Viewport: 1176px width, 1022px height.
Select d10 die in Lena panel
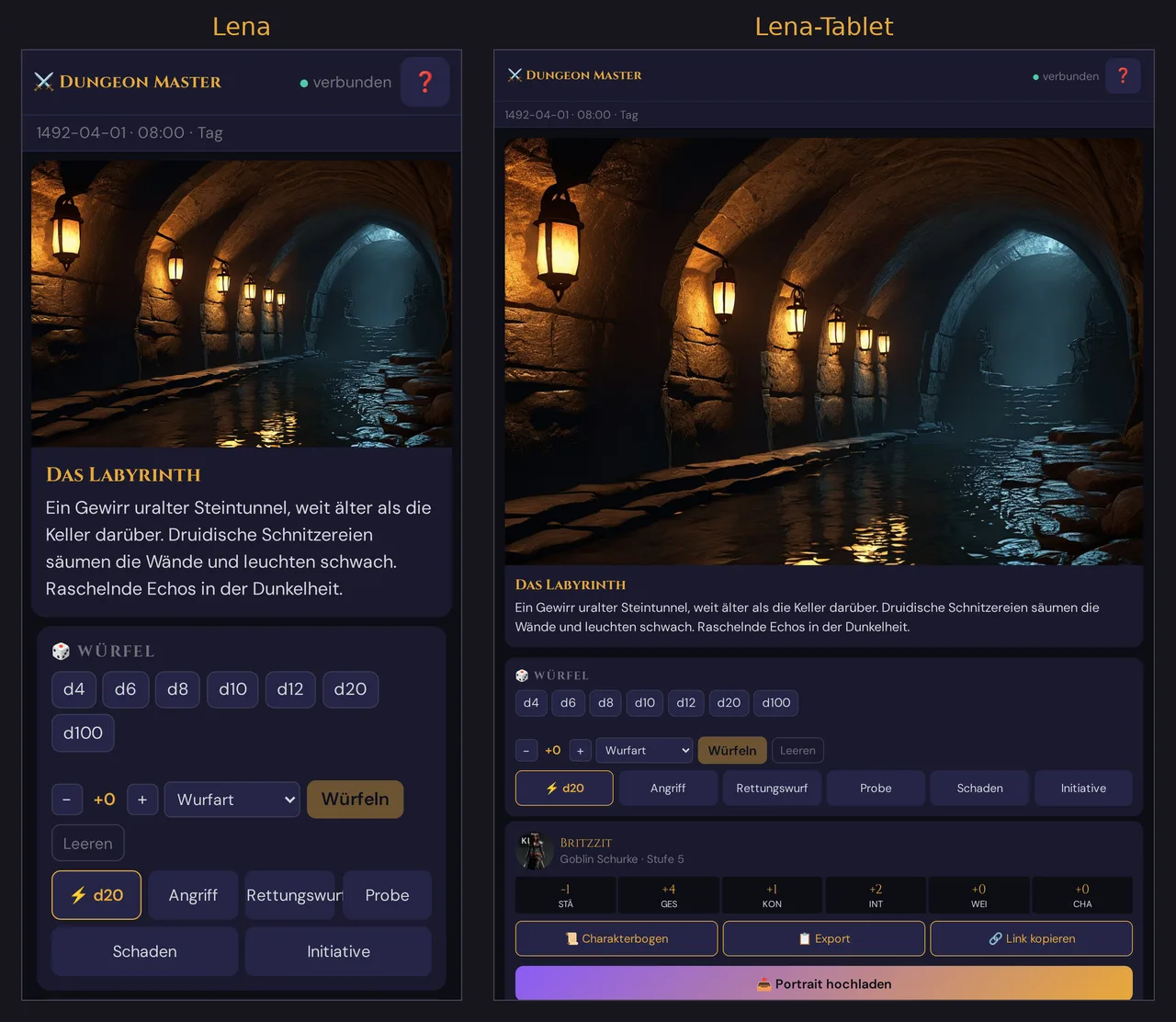point(232,689)
